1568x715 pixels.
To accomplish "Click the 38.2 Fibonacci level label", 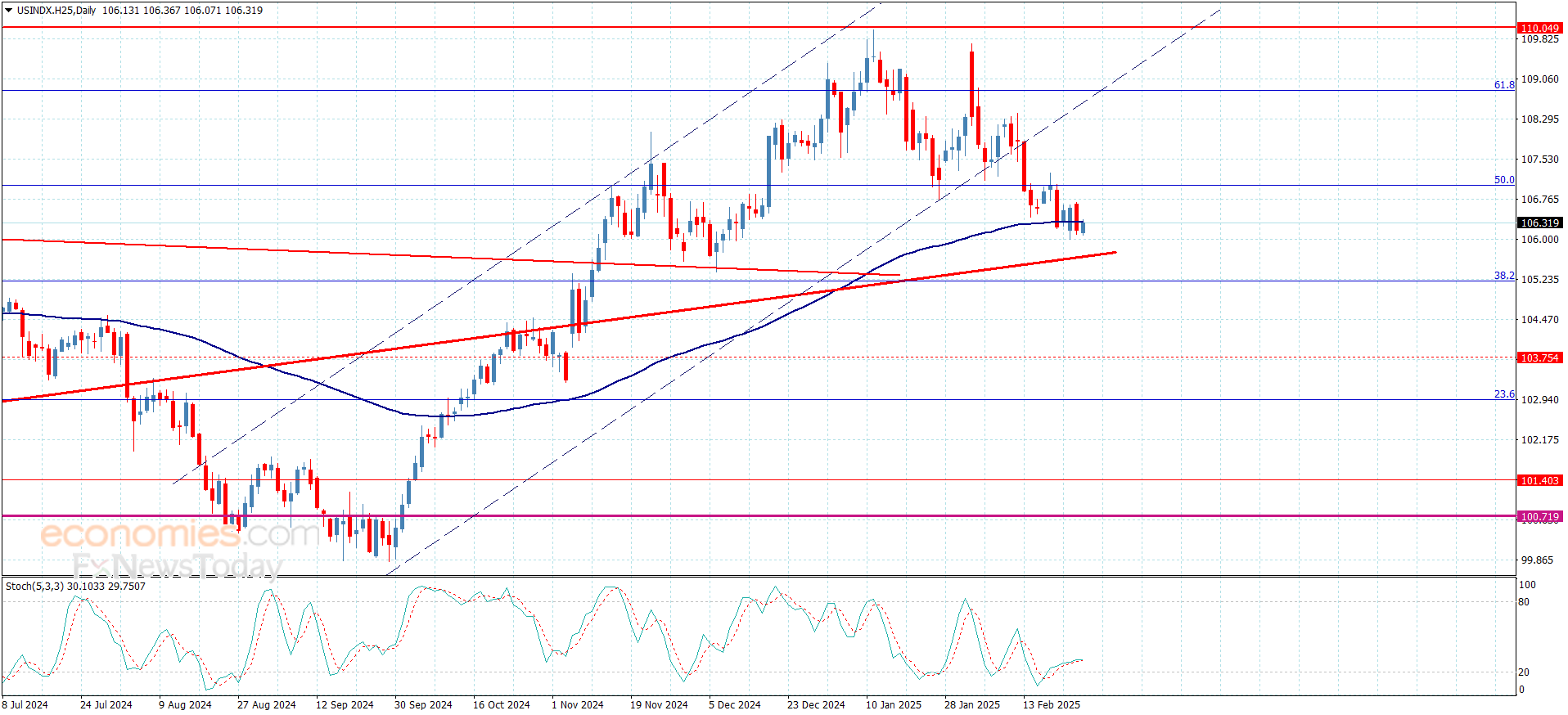I will click(1504, 275).
